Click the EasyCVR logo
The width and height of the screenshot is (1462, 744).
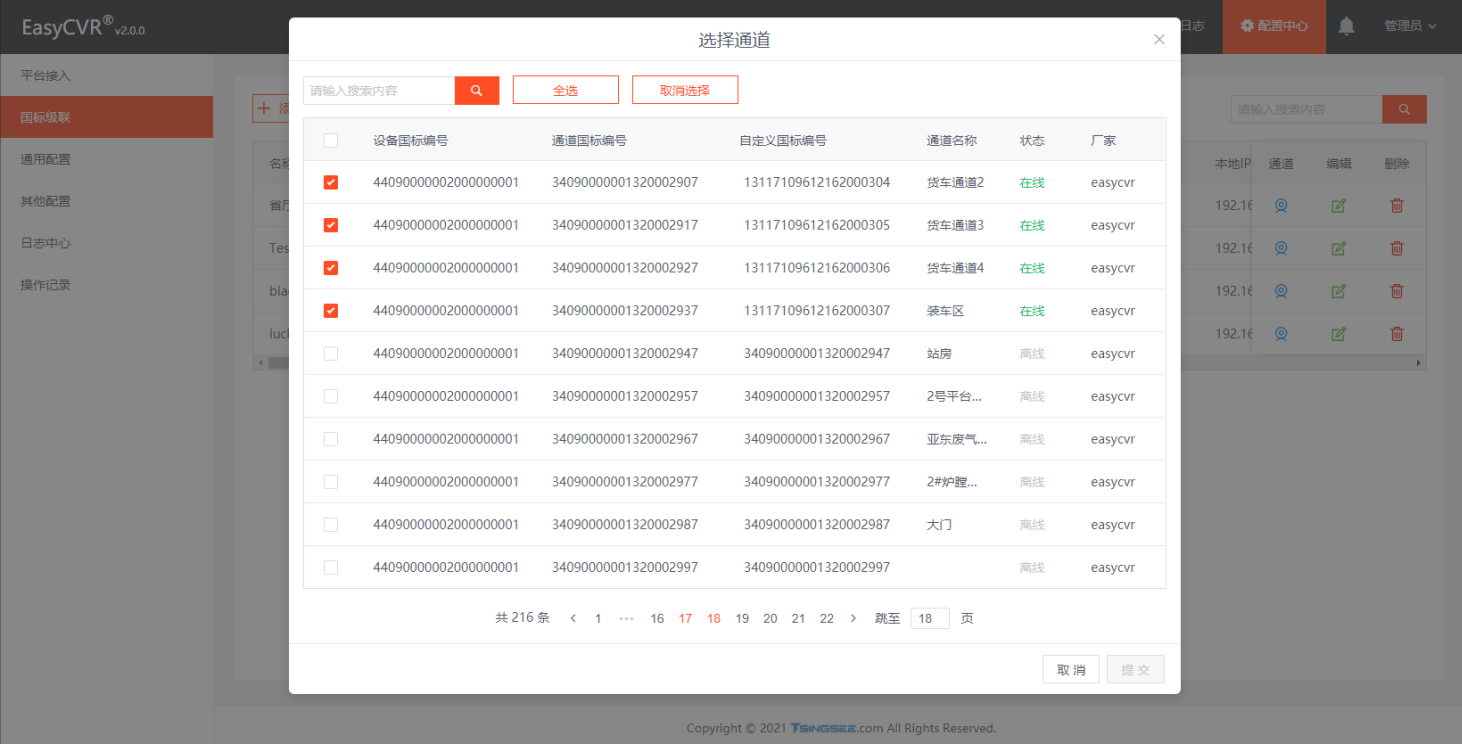point(84,27)
